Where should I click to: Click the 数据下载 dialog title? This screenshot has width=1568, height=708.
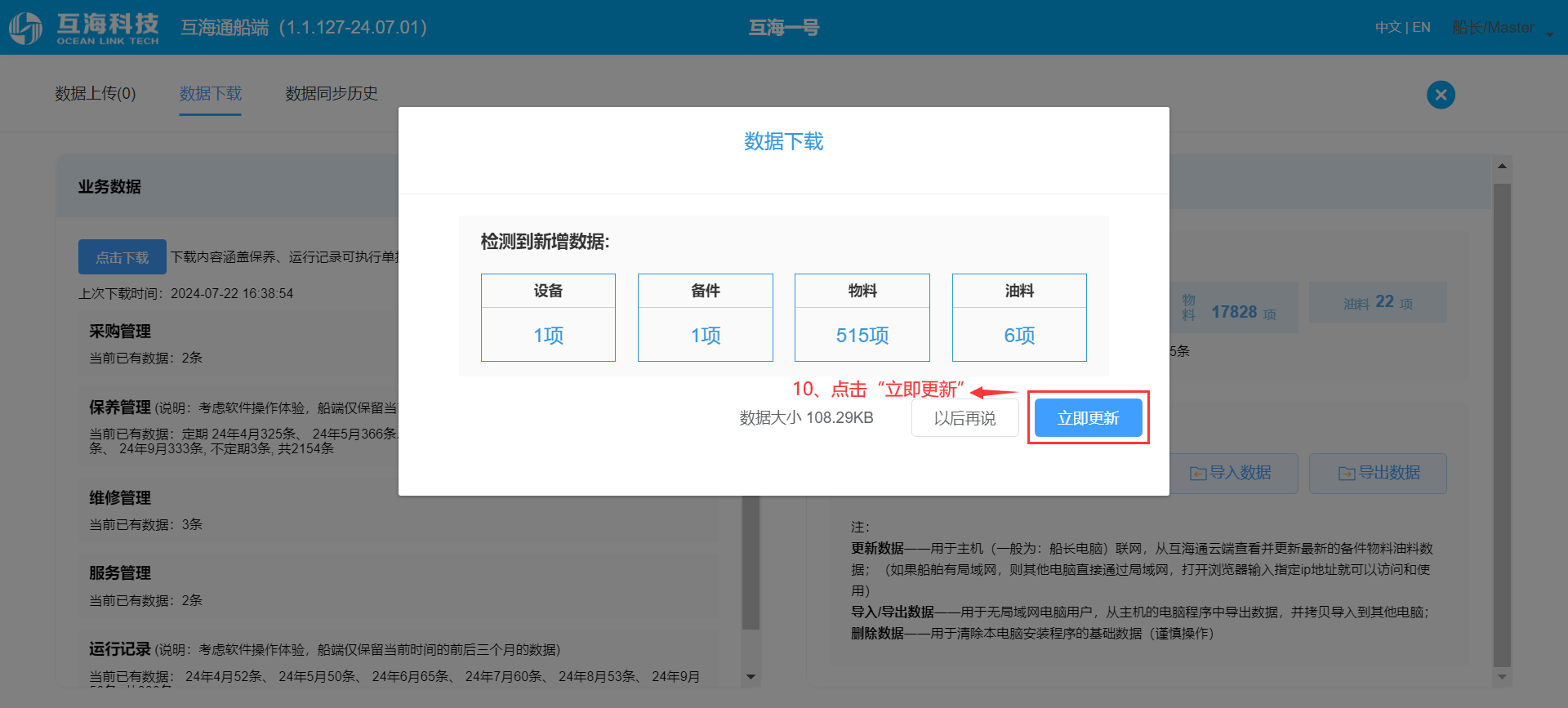click(x=783, y=142)
